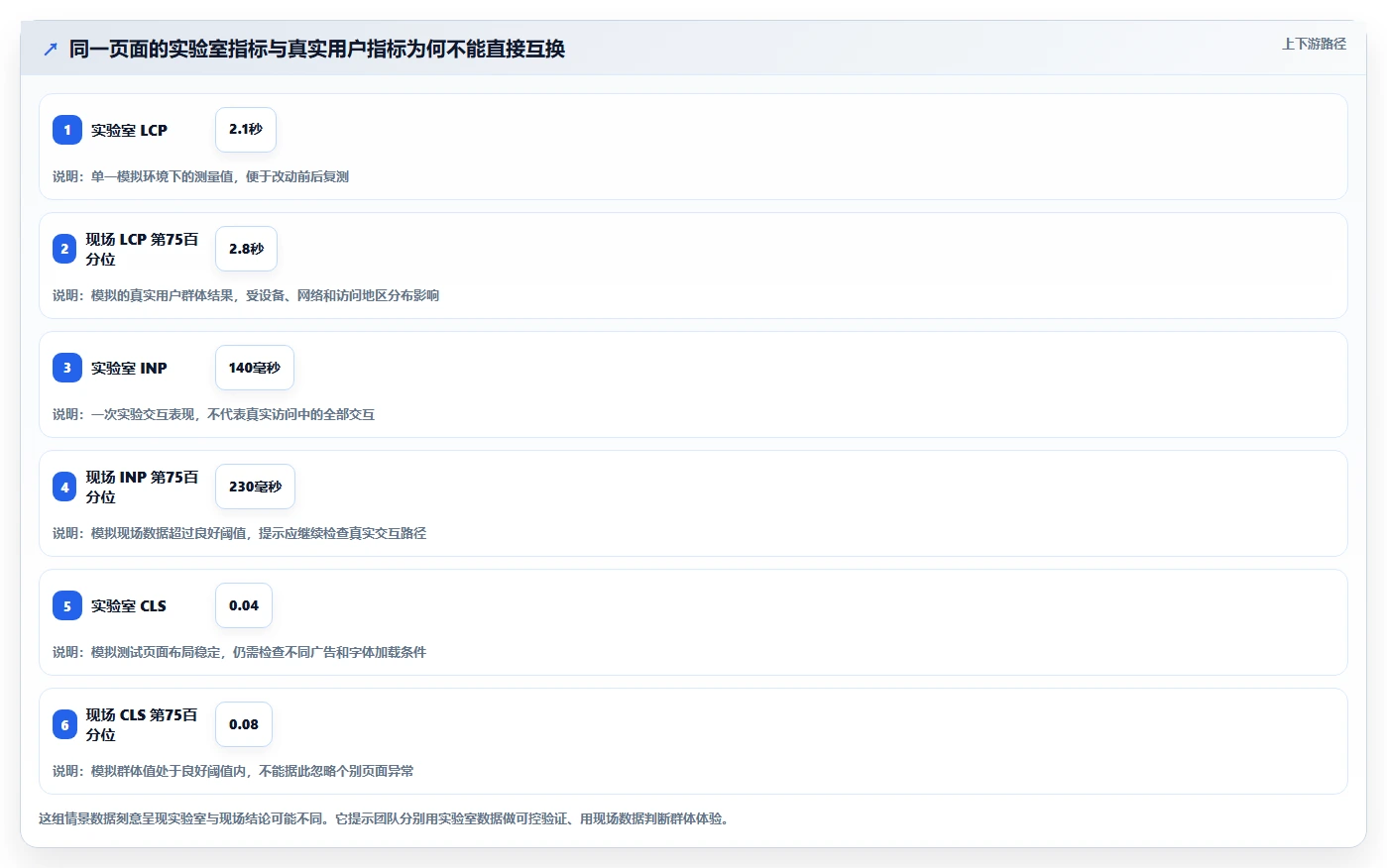Click the 0.08 value chip
Image resolution: width=1387 pixels, height=868 pixels.
(x=244, y=724)
